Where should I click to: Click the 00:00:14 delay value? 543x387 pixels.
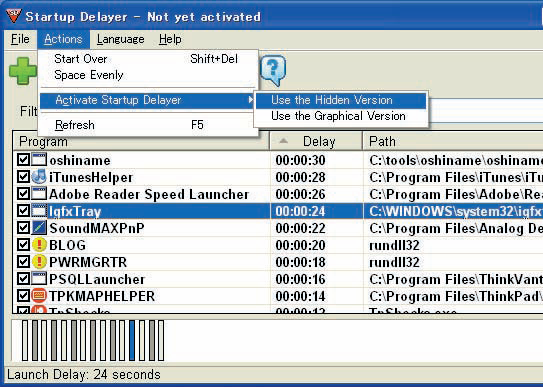point(300,296)
